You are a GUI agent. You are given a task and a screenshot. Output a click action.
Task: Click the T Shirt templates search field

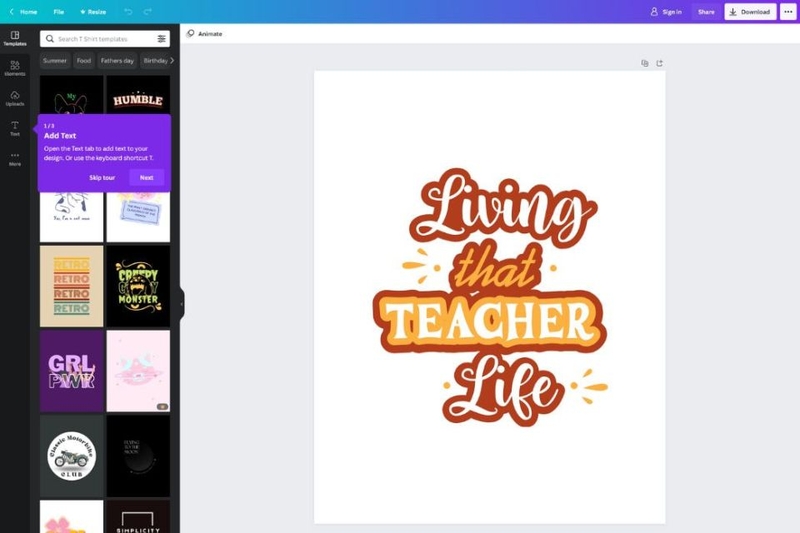[x=105, y=39]
